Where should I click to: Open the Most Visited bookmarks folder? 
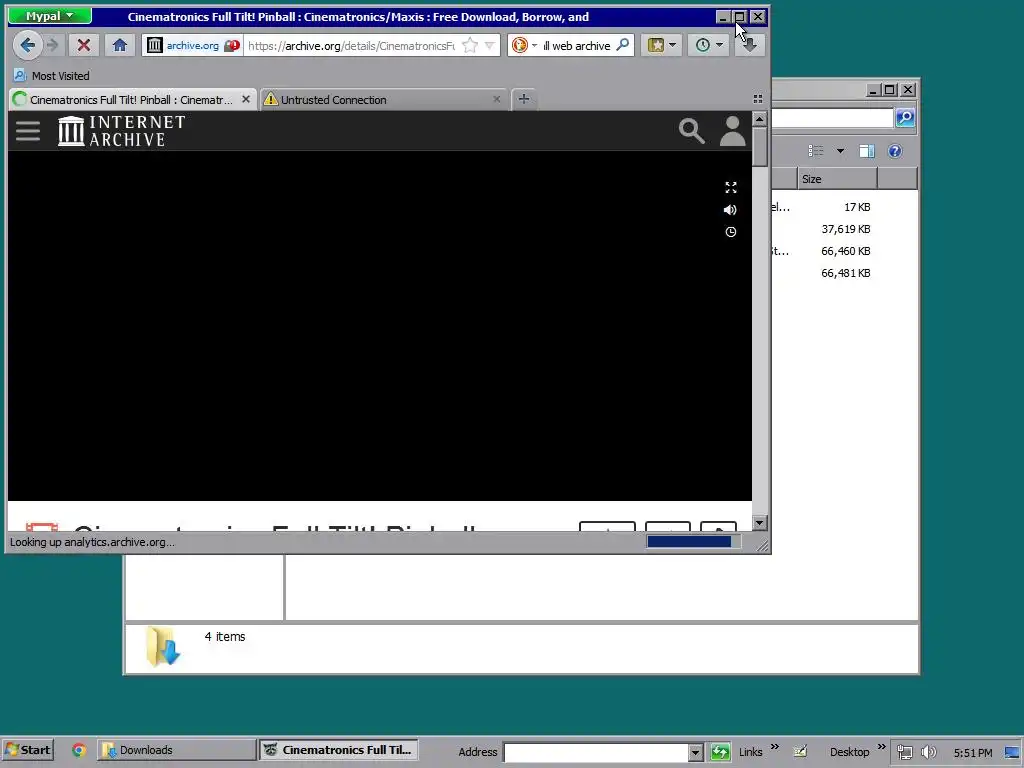coord(52,76)
